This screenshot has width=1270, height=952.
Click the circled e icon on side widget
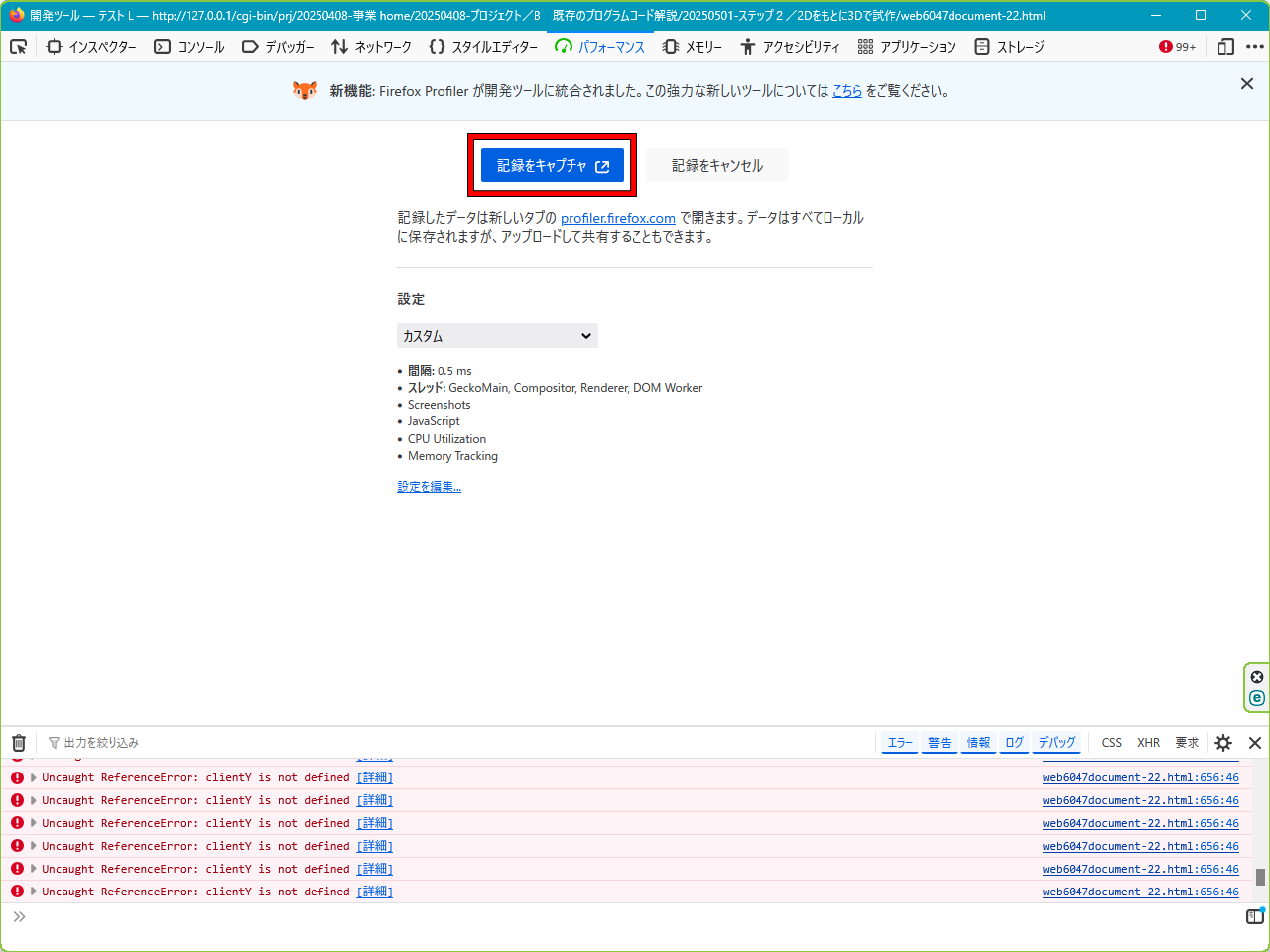(x=1257, y=698)
